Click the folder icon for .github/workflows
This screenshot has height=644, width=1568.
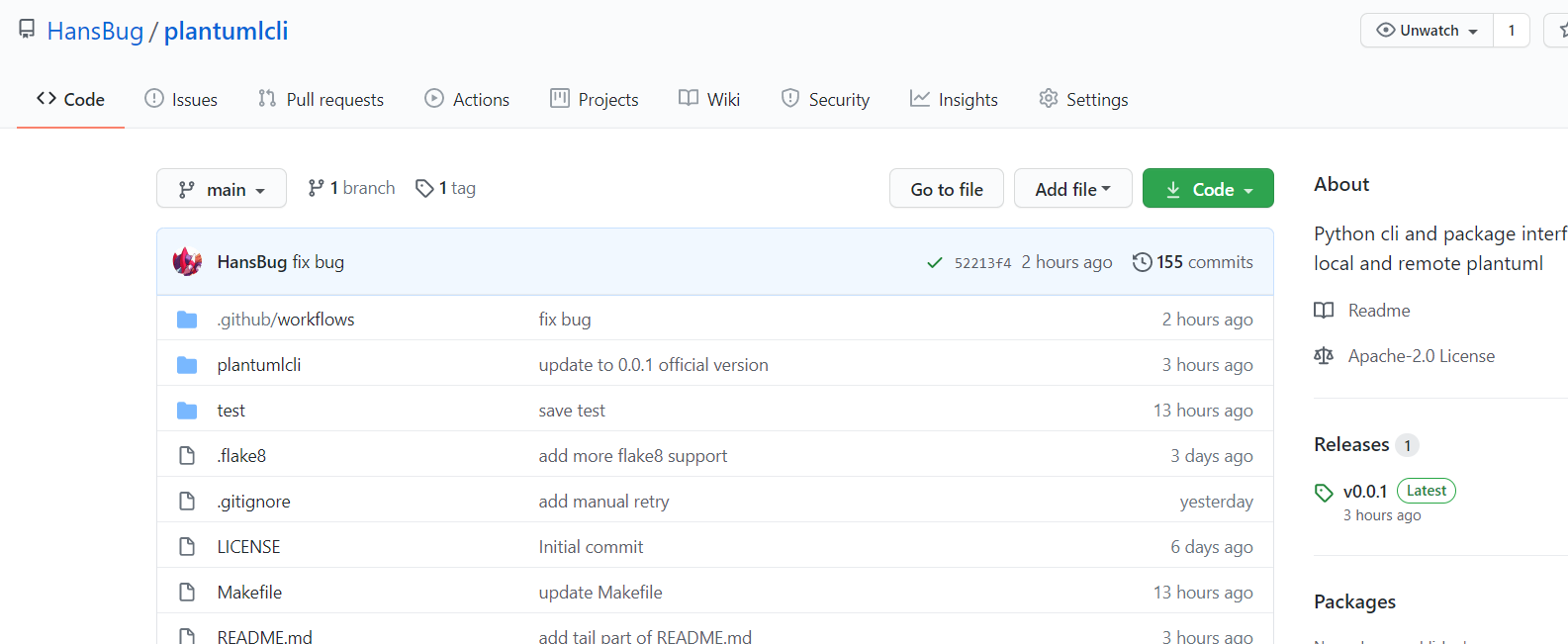[x=187, y=319]
